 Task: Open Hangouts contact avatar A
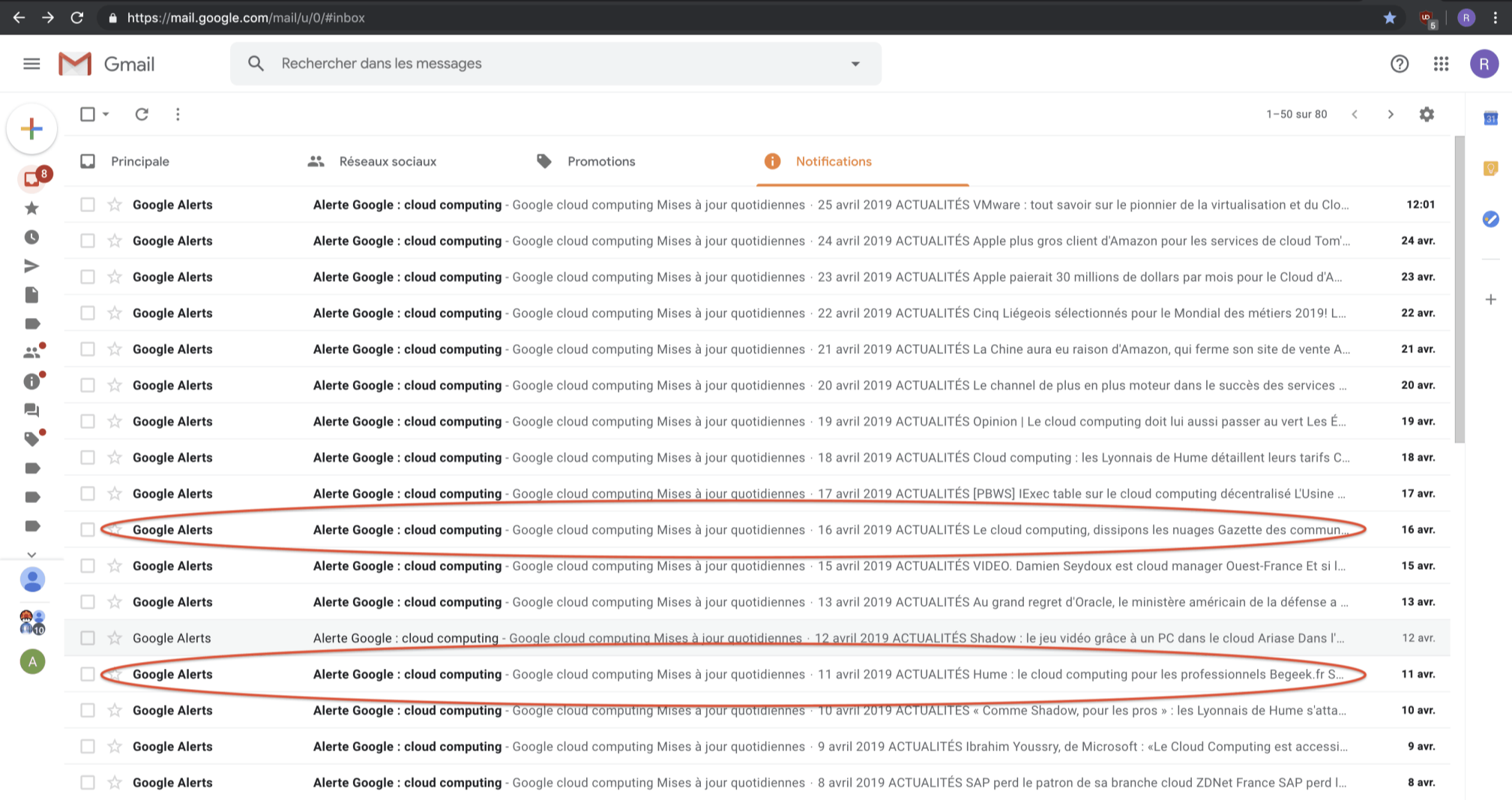[32, 661]
